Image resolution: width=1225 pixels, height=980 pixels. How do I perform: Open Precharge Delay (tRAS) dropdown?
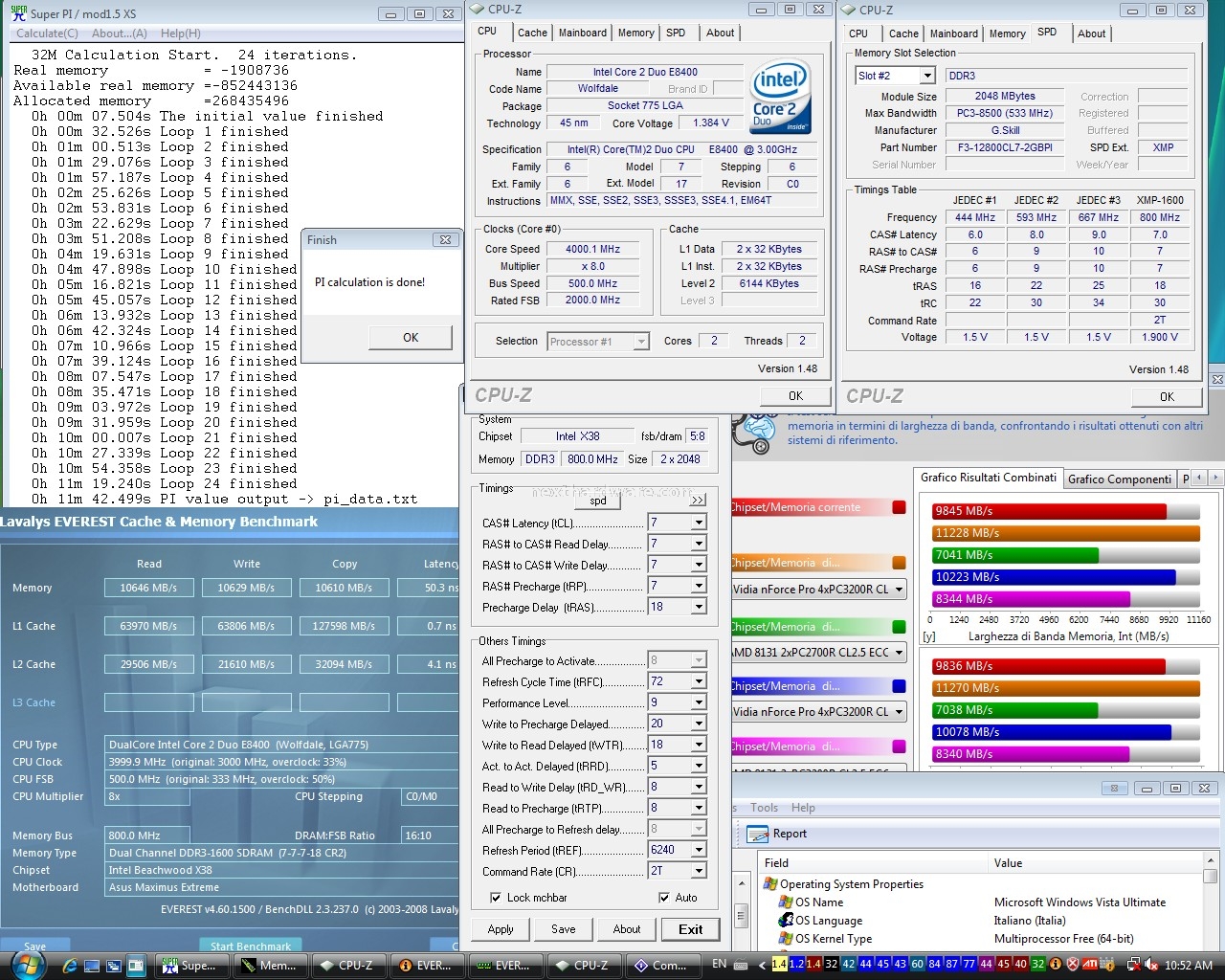699,608
